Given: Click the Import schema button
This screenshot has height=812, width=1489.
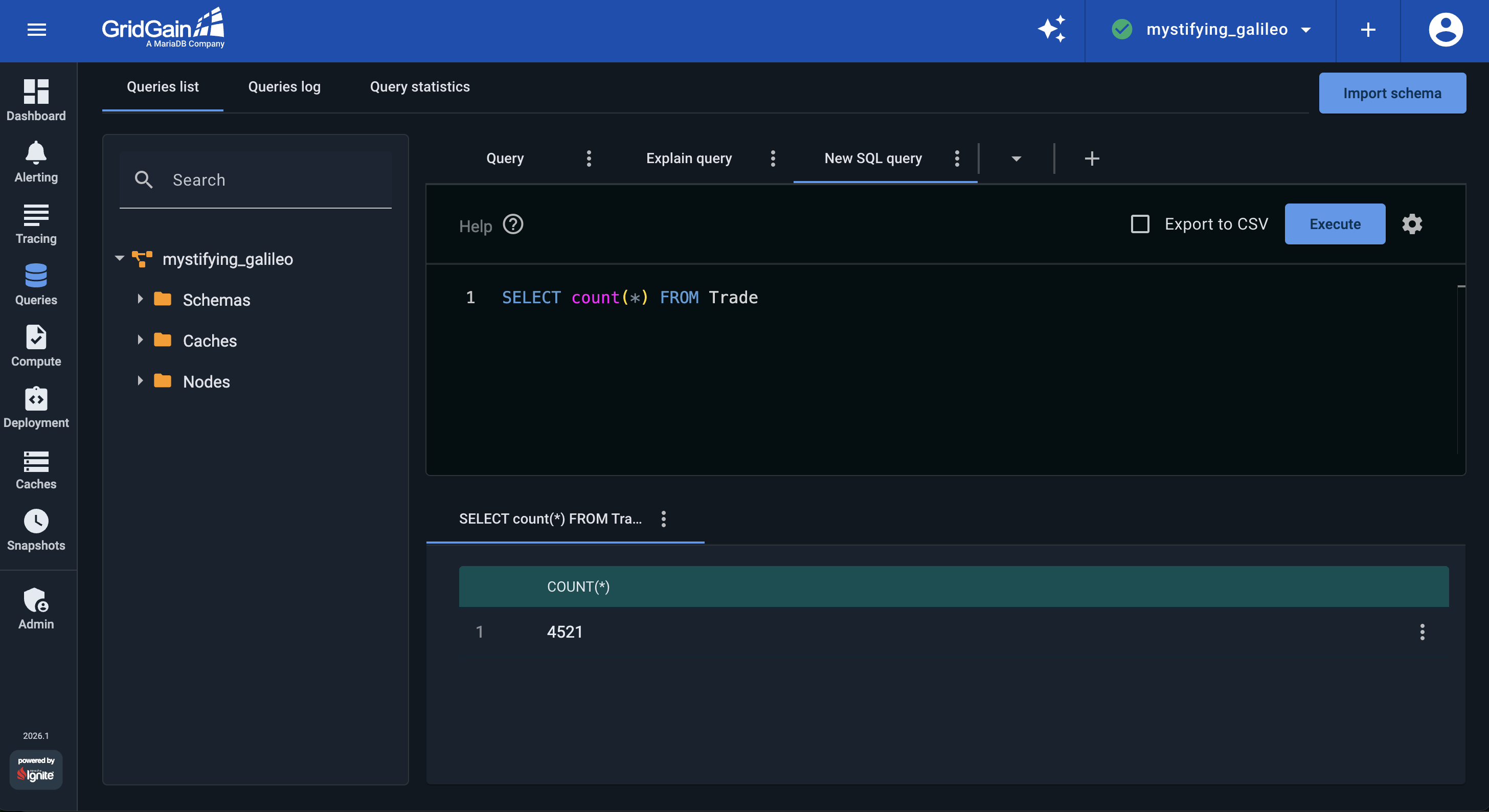Looking at the screenshot, I should click(x=1392, y=93).
